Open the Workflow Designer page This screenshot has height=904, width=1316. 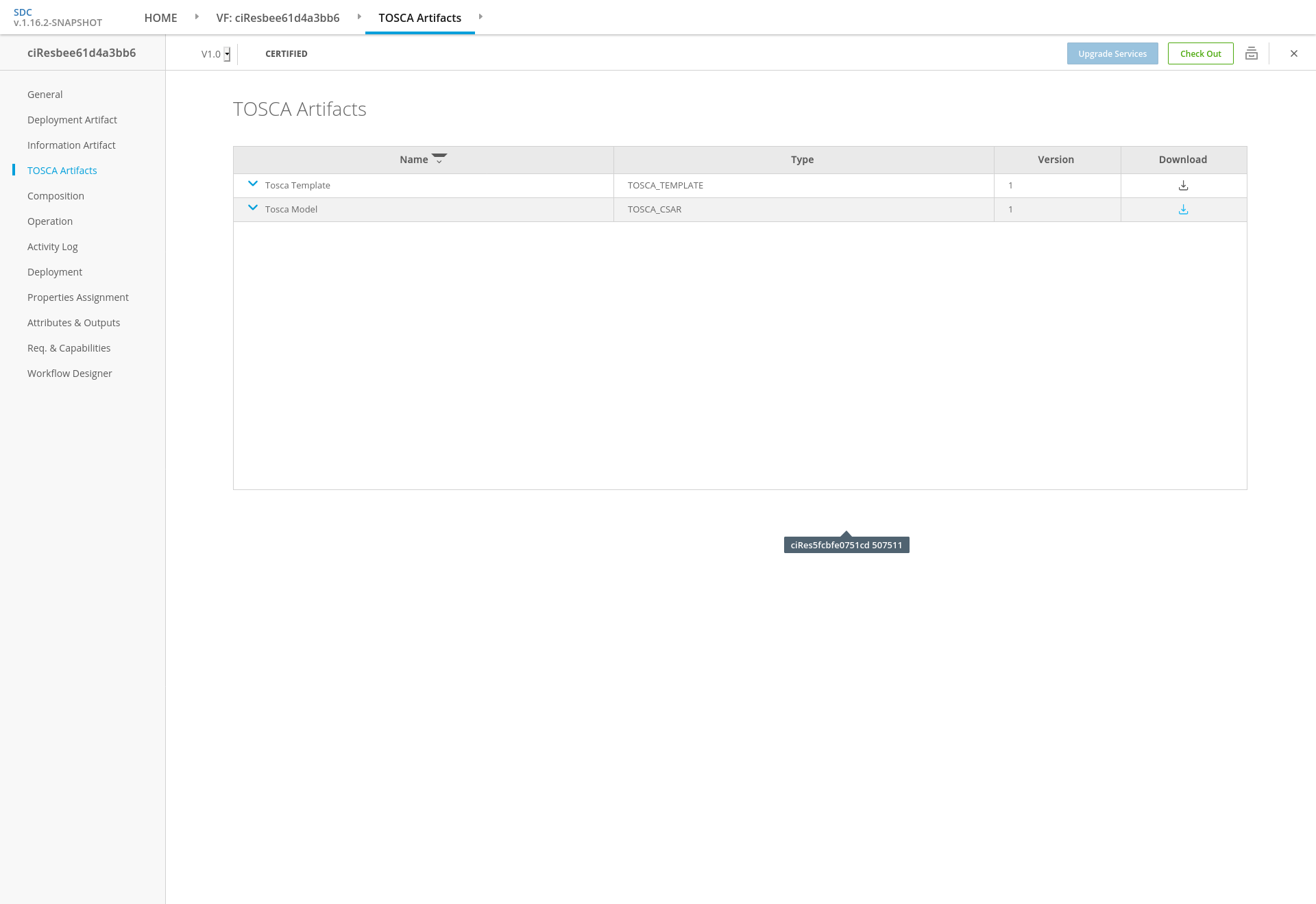tap(69, 374)
